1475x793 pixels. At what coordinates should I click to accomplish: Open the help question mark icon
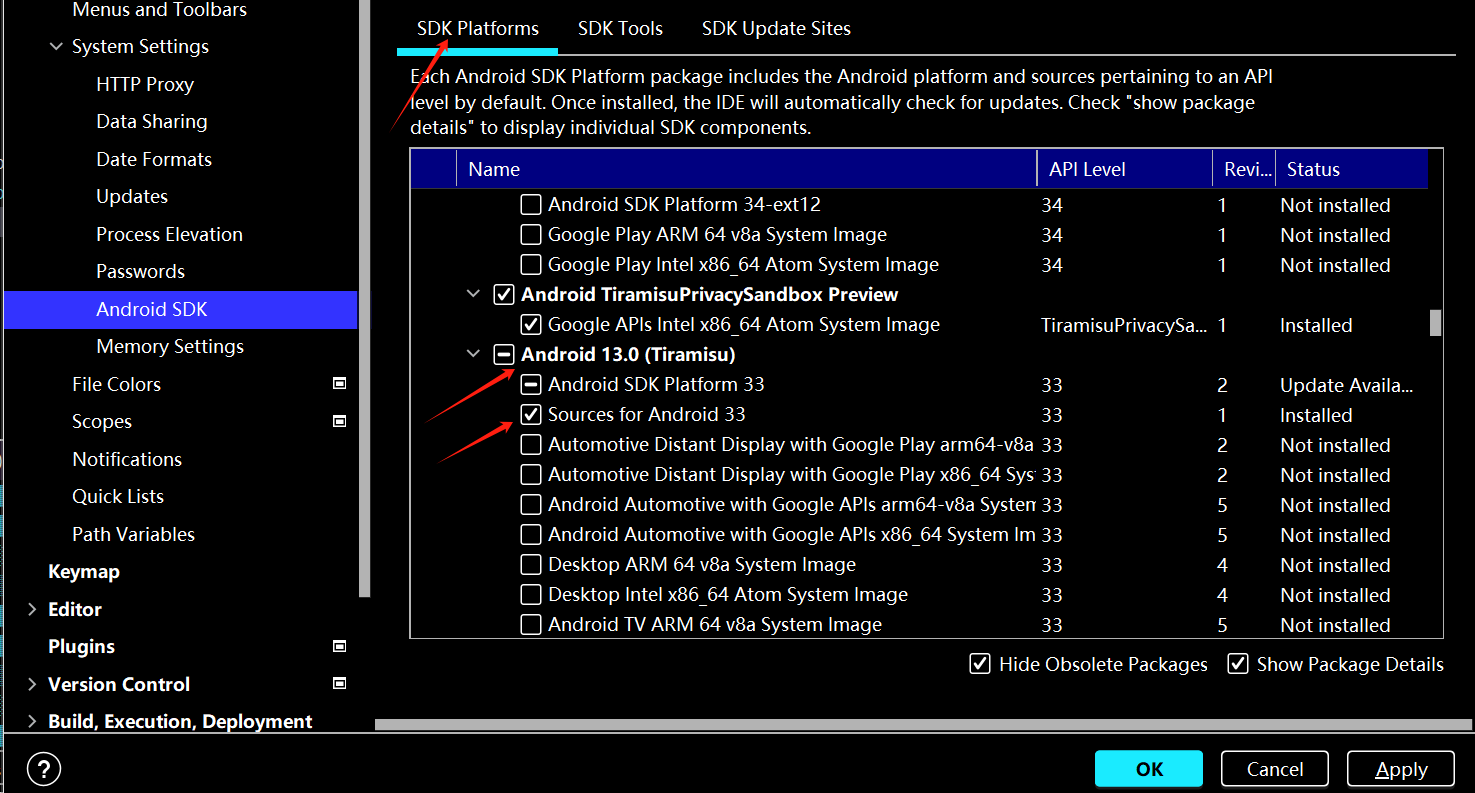pos(44,769)
